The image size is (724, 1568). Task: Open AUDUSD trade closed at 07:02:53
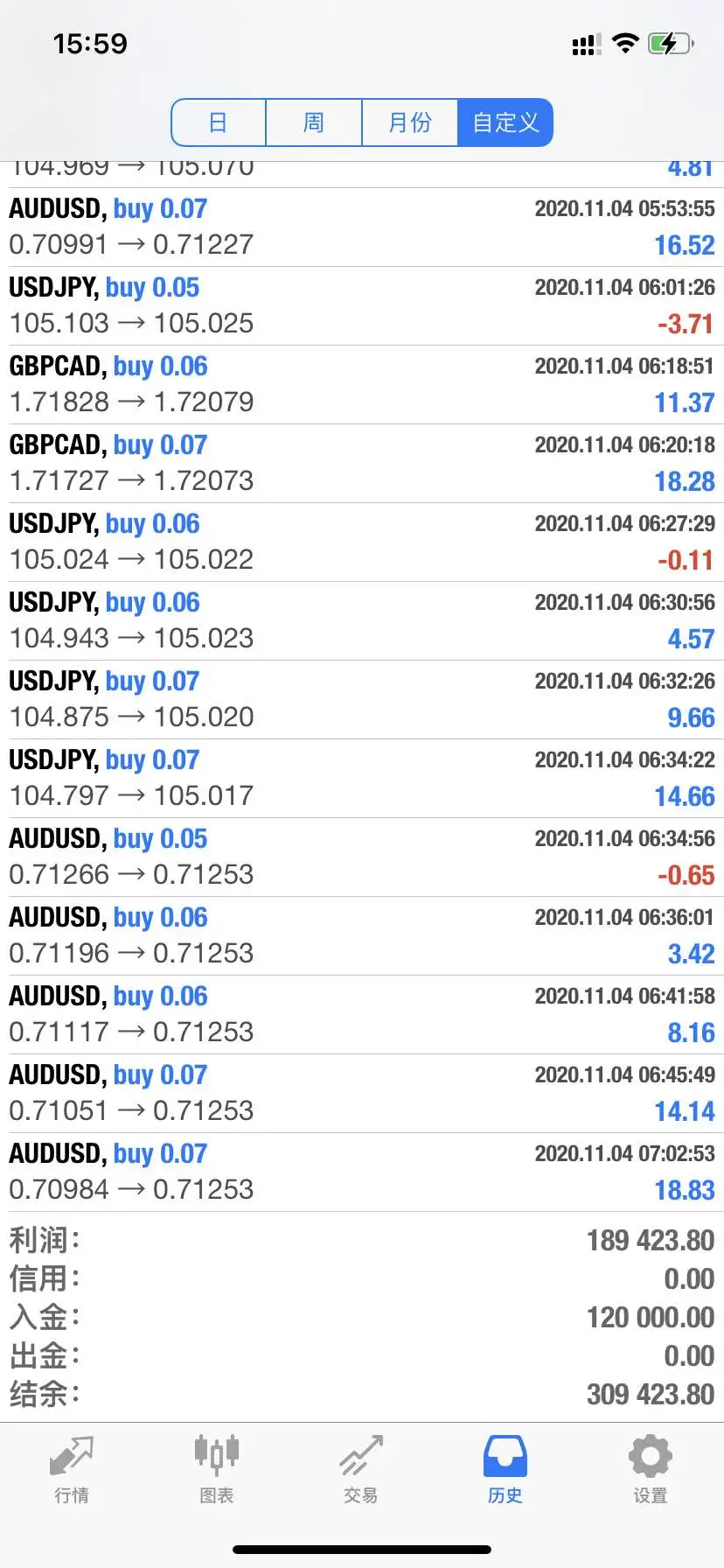[362, 1172]
